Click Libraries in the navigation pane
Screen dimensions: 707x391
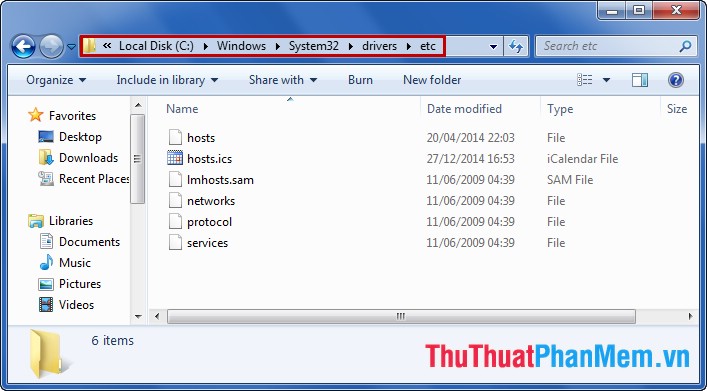coord(71,221)
